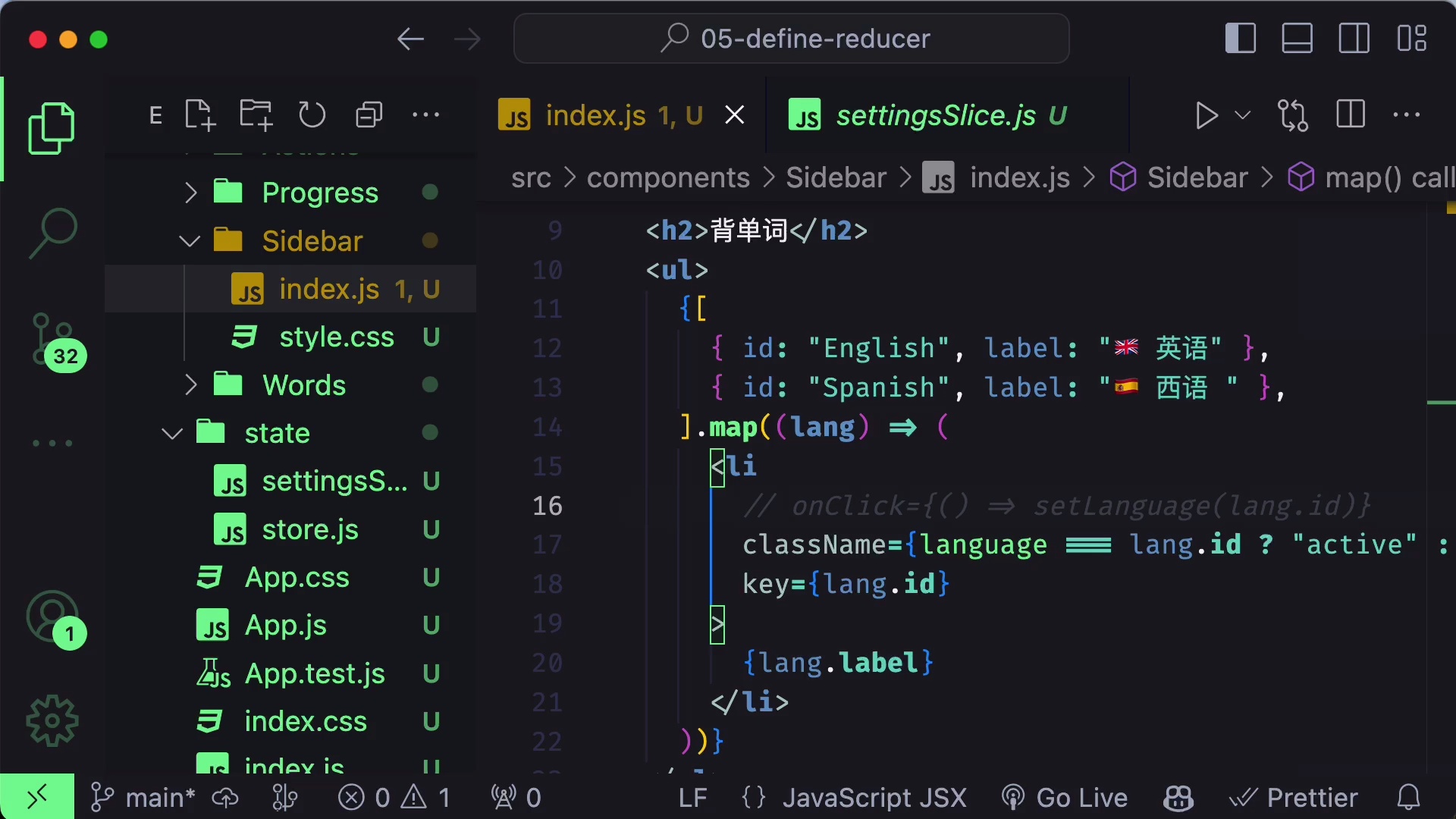Open the Explorer view in the activity bar
The image size is (1456, 819).
tap(51, 127)
